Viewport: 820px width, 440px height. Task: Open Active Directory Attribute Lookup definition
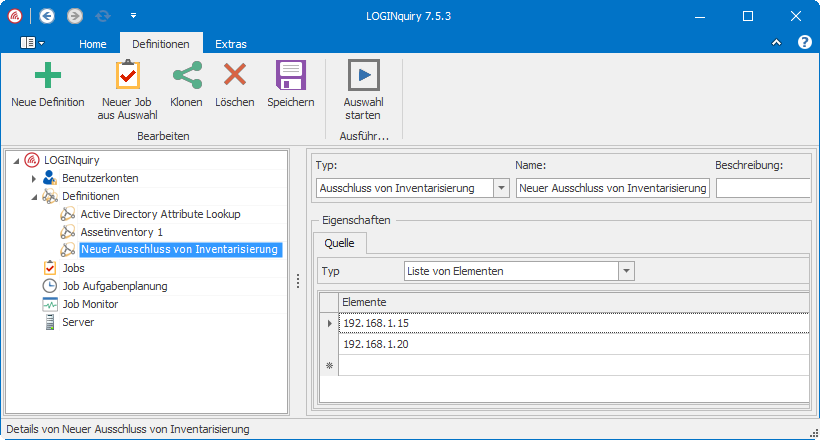(x=160, y=214)
